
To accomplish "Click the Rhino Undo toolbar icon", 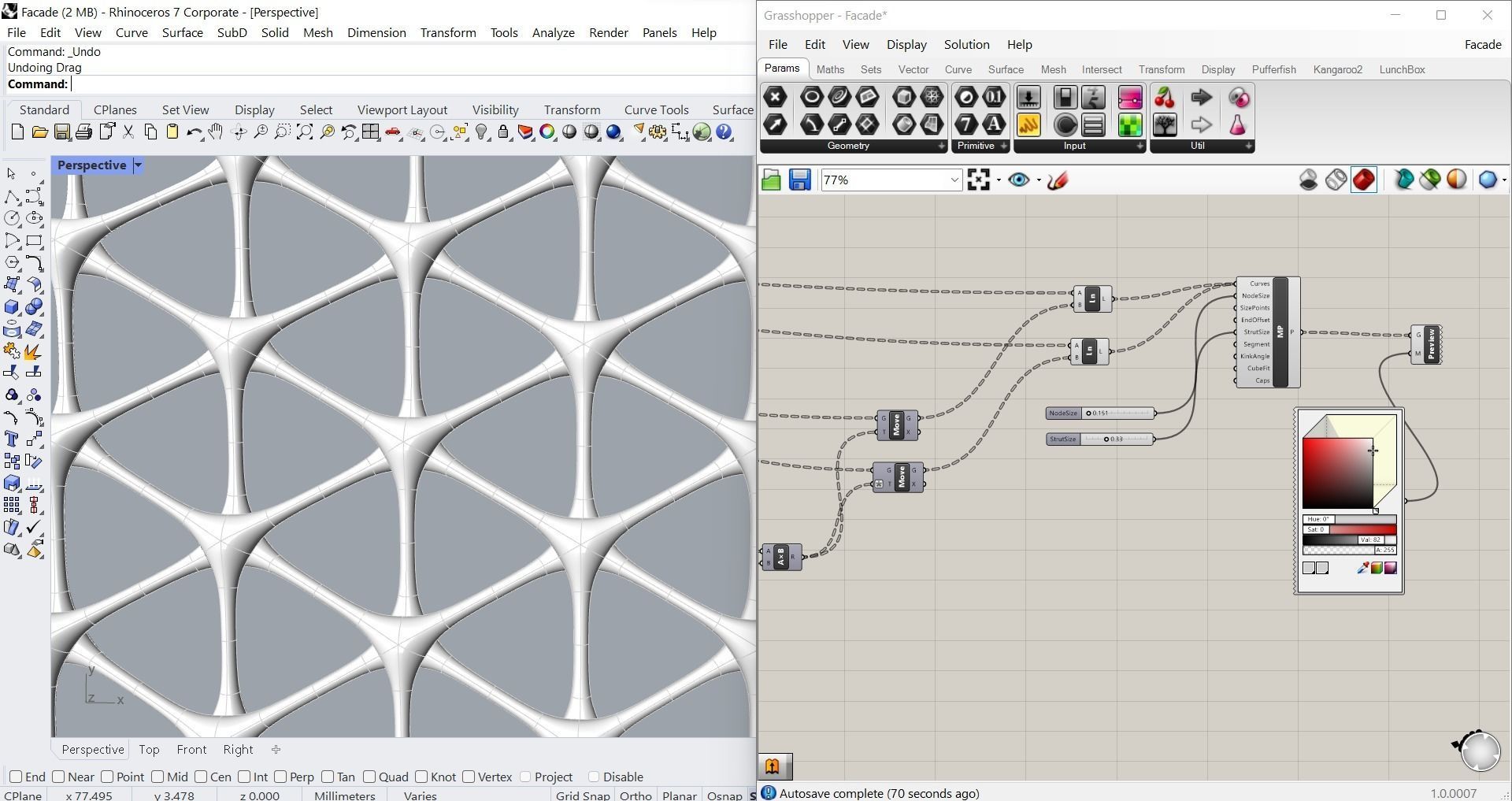I will [x=194, y=132].
